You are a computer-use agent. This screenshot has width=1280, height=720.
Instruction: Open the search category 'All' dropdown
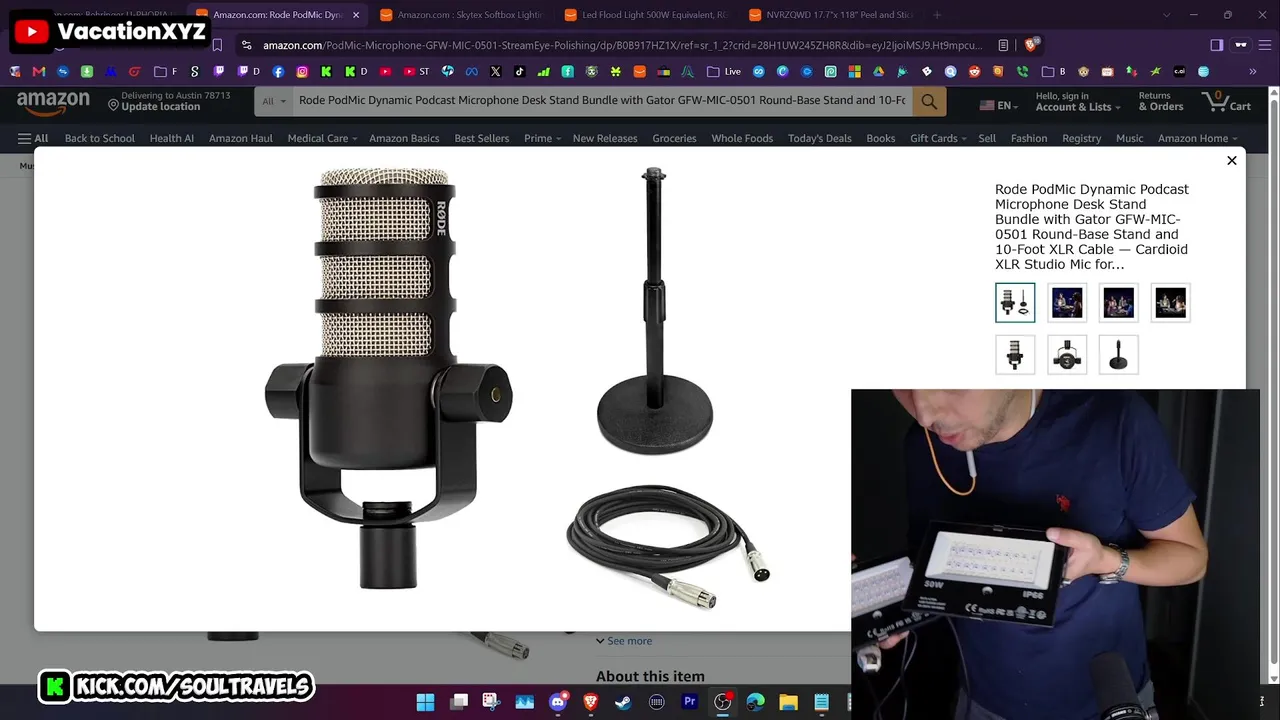coord(273,101)
